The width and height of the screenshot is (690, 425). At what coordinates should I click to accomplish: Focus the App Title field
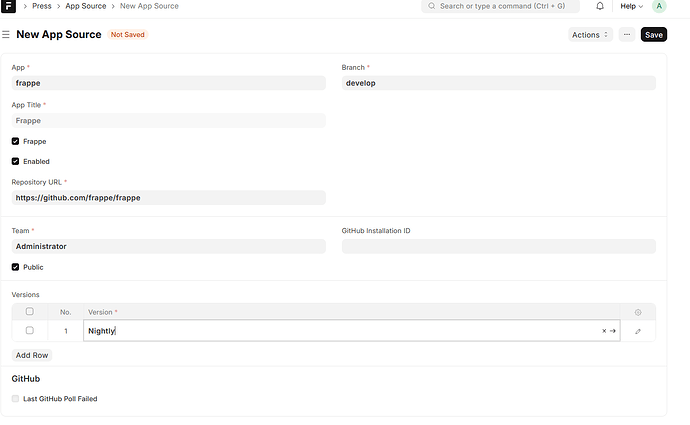169,121
